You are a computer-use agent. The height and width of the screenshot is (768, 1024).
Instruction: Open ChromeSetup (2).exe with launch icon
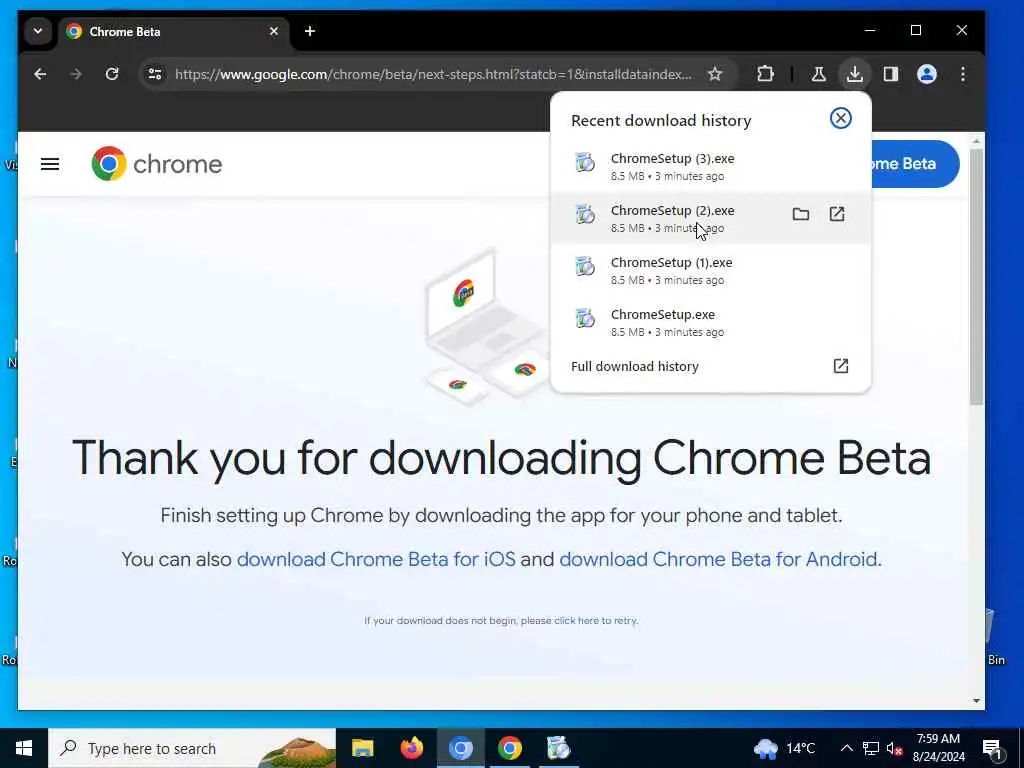click(837, 214)
